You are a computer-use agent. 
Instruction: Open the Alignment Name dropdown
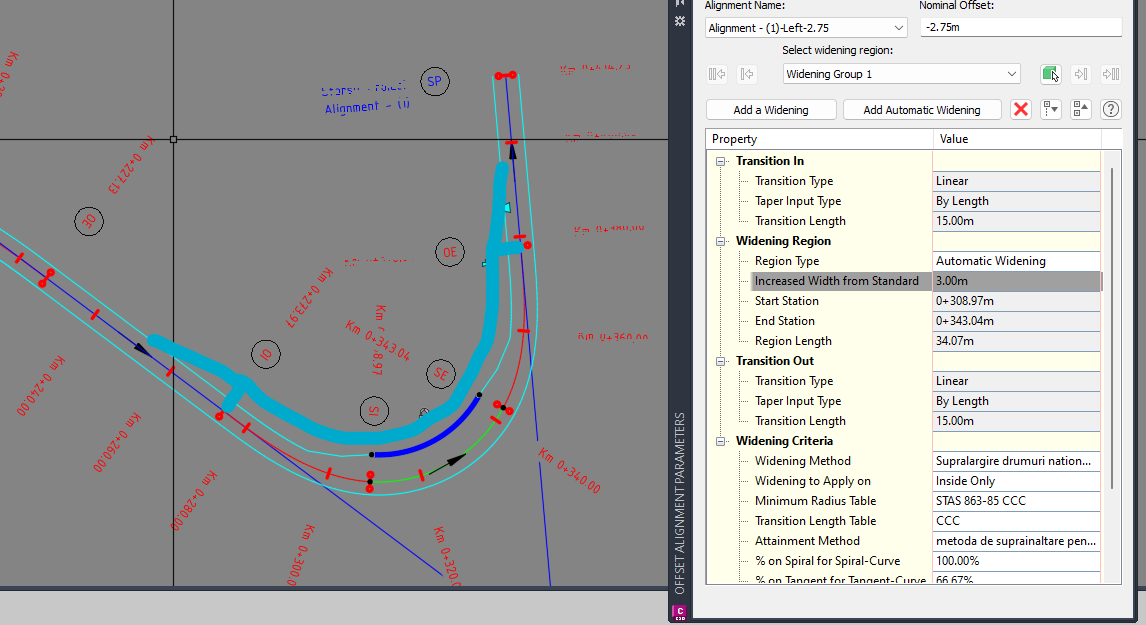pyautogui.click(x=897, y=27)
